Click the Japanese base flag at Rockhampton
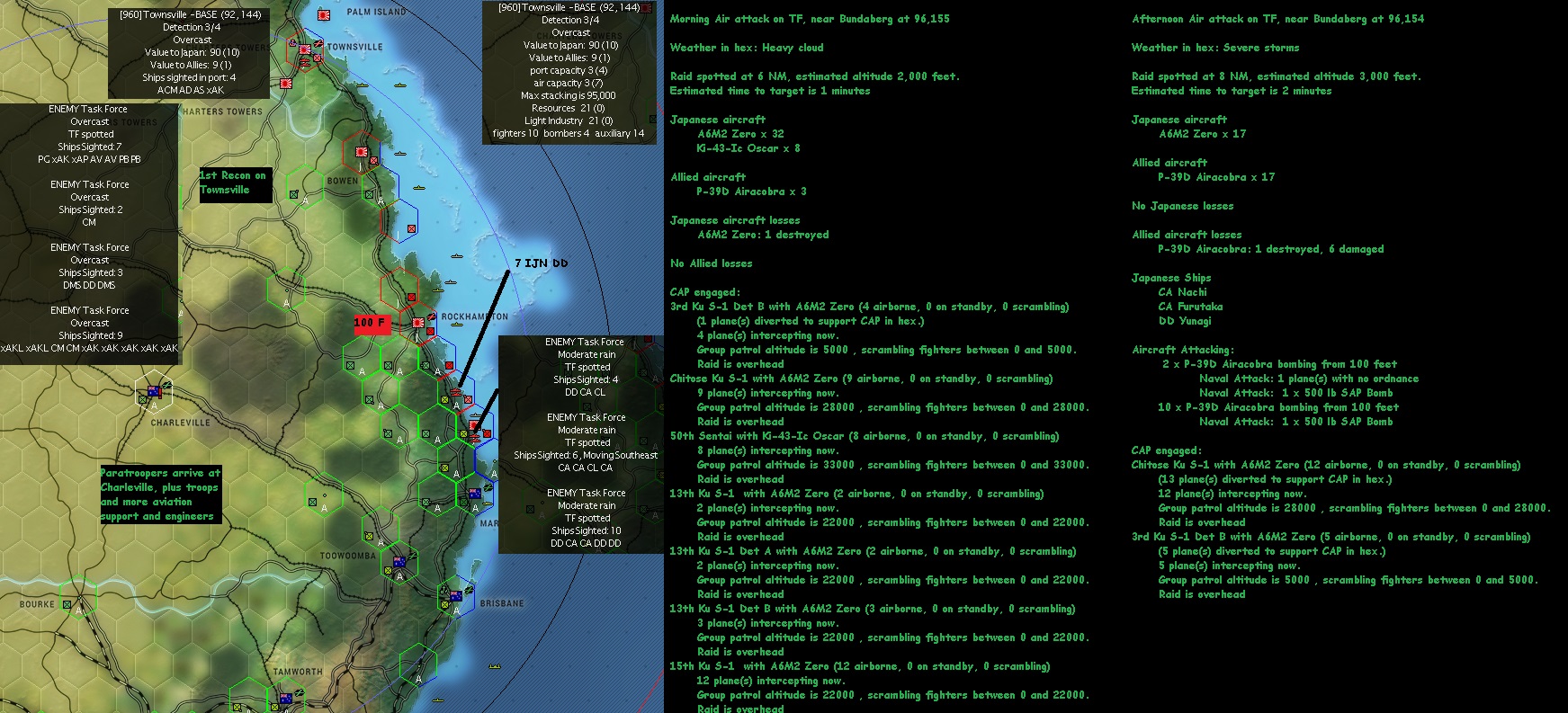Viewport: 1568px width, 713px height. coord(418,323)
